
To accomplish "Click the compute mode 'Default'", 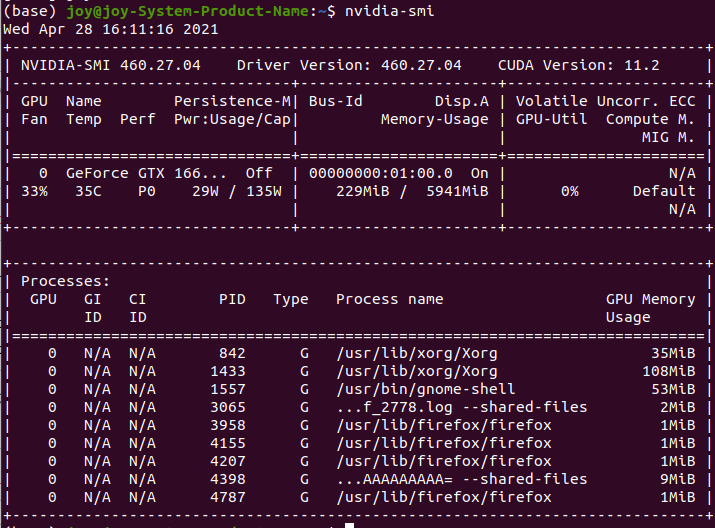I will tap(664, 192).
